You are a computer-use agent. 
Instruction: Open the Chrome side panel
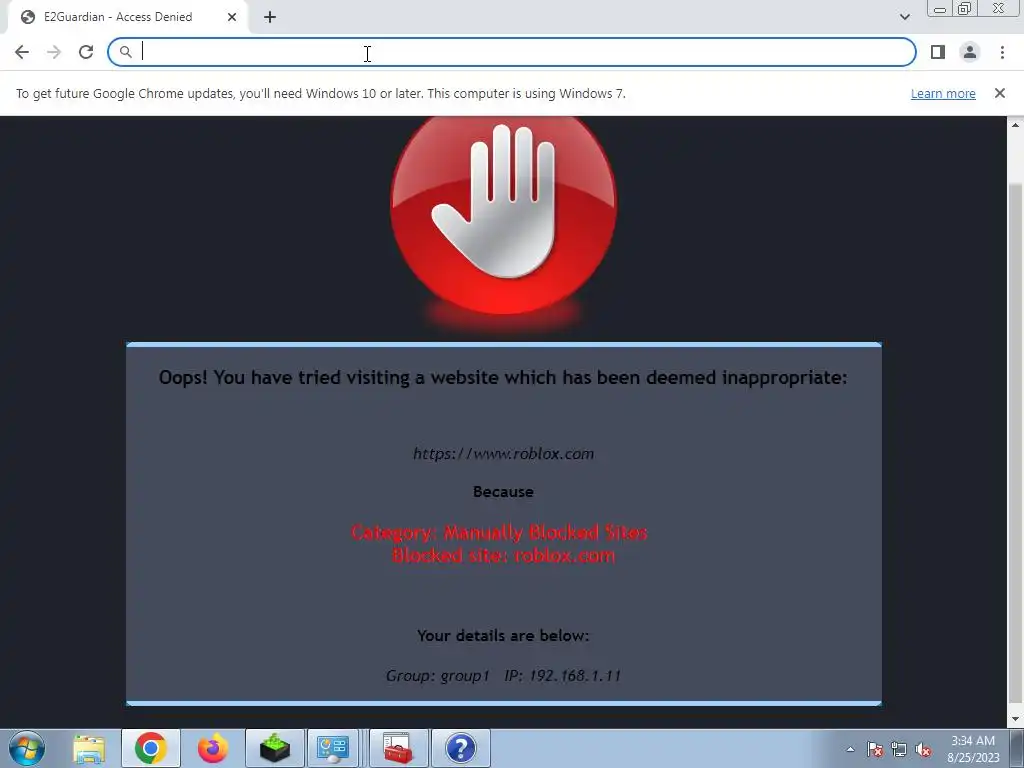(938, 52)
